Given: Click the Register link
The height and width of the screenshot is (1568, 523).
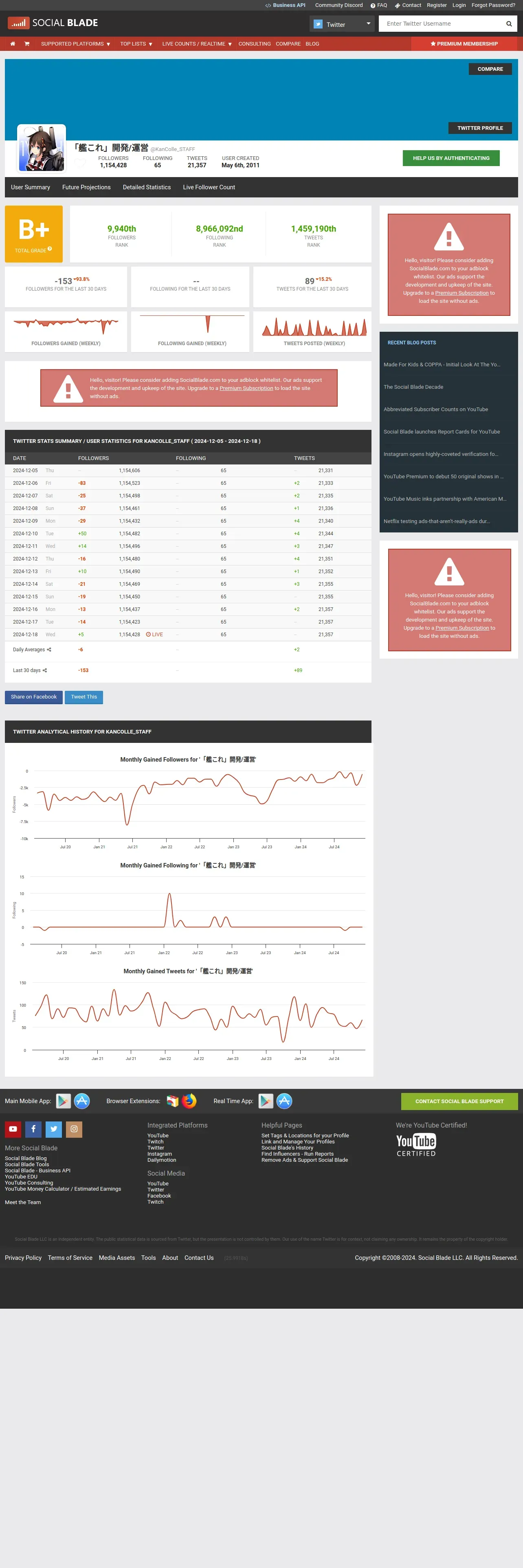Looking at the screenshot, I should pos(437,5).
